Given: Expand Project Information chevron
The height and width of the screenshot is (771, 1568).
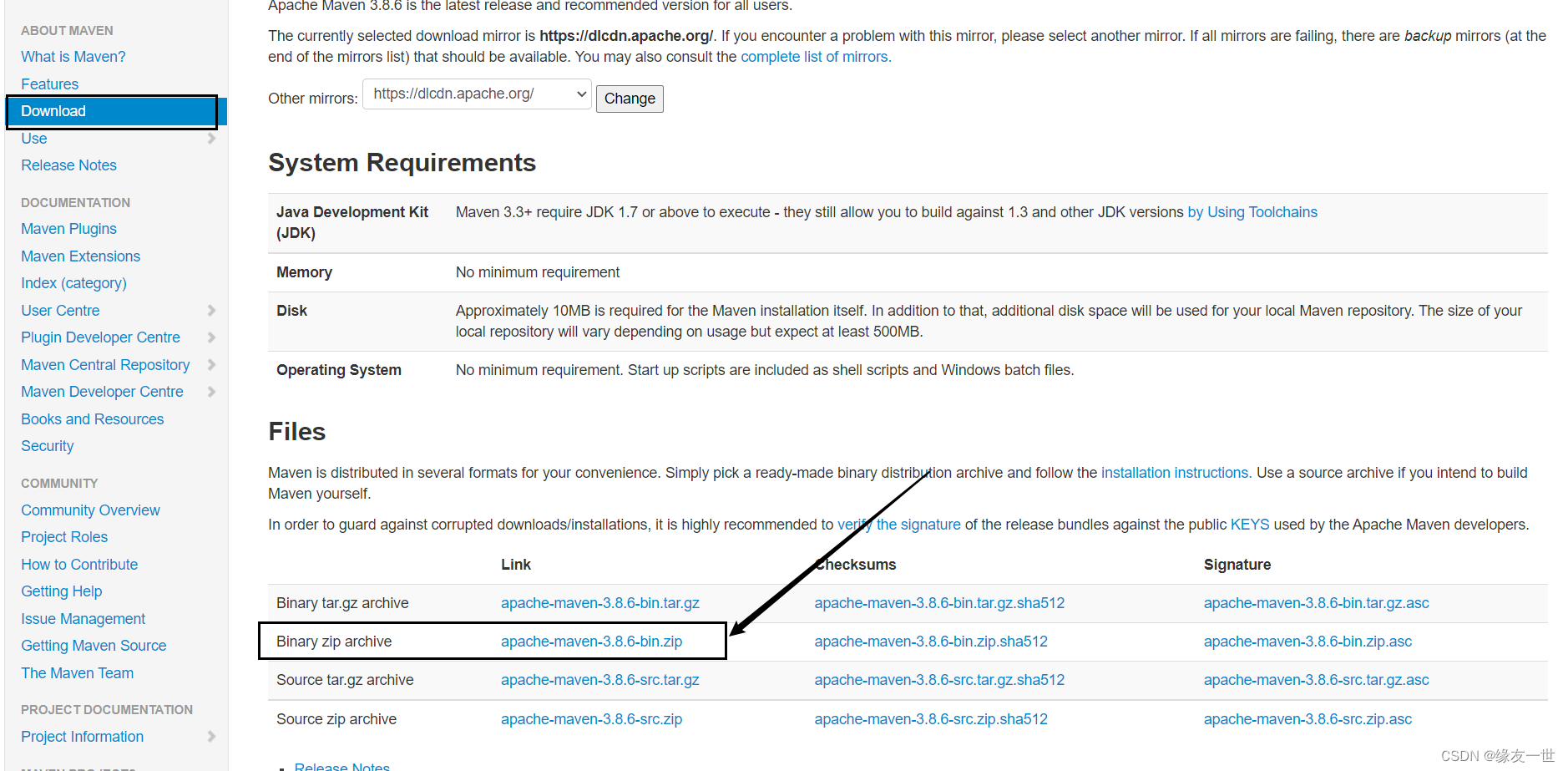Looking at the screenshot, I should [x=211, y=737].
